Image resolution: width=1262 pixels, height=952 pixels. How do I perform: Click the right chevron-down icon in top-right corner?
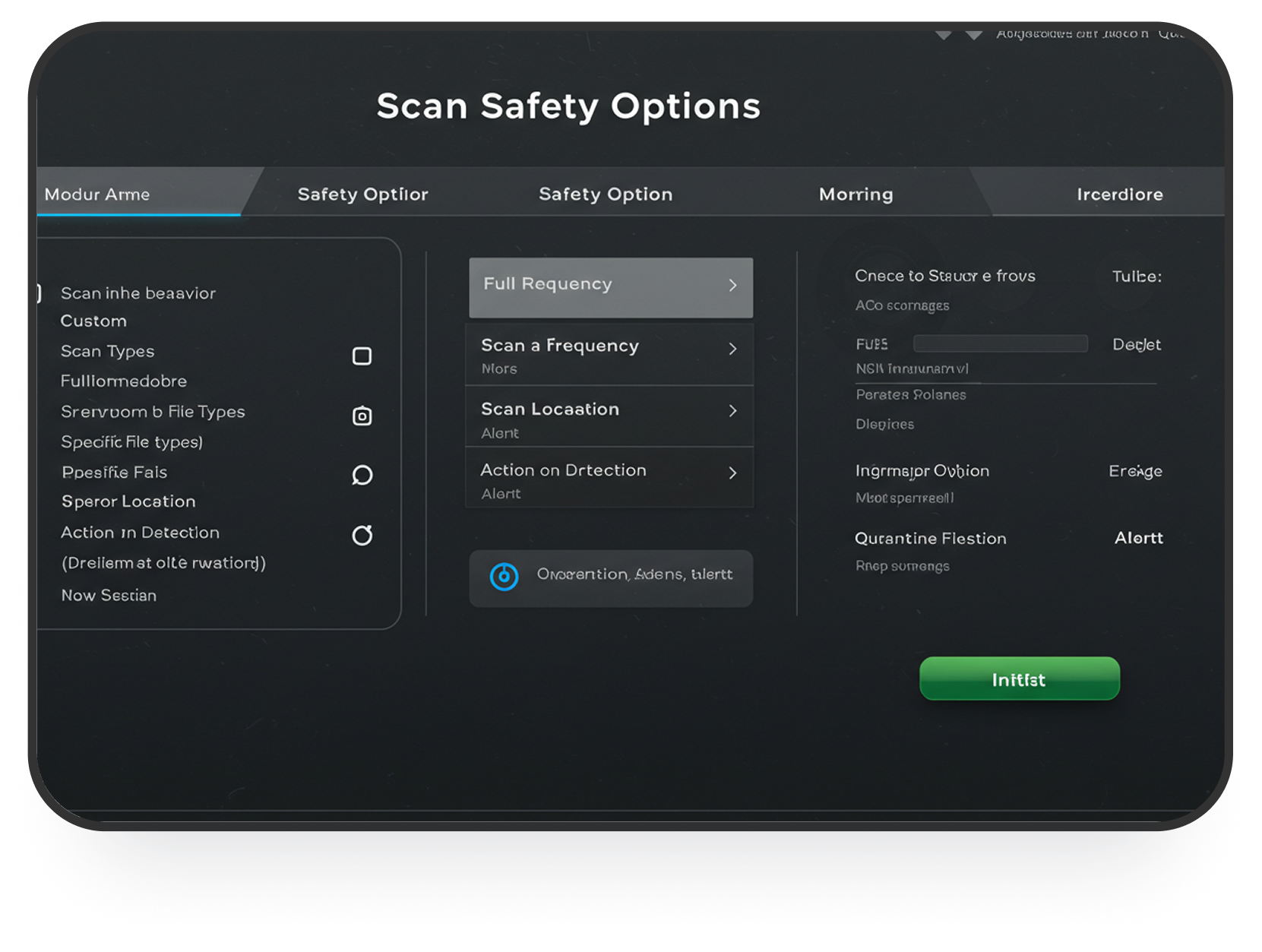[x=974, y=35]
